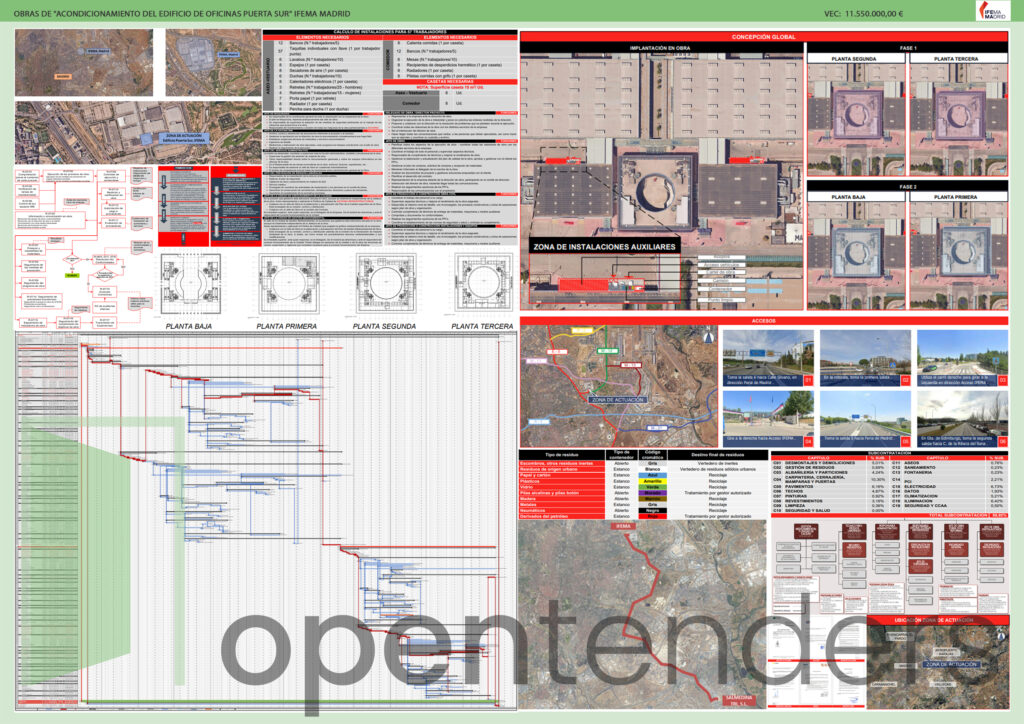Click the 'Destino final de residuos' table header
The width and height of the screenshot is (1024, 724).
click(717, 454)
